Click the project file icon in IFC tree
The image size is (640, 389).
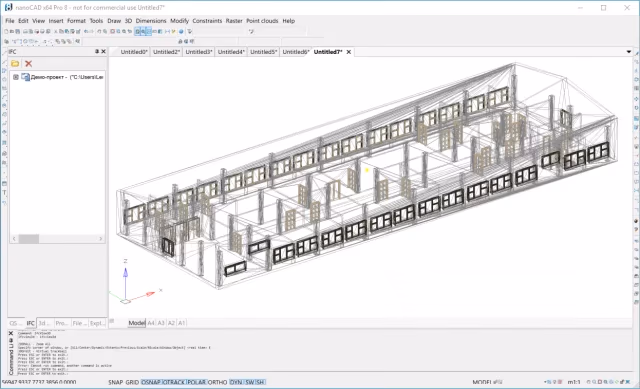coord(25,77)
